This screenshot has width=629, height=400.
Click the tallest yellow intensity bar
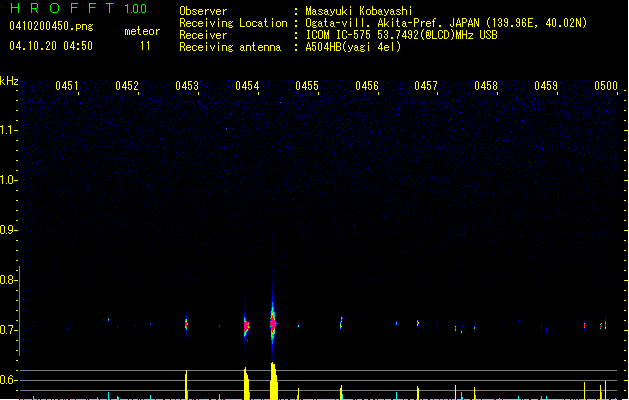click(x=273, y=382)
